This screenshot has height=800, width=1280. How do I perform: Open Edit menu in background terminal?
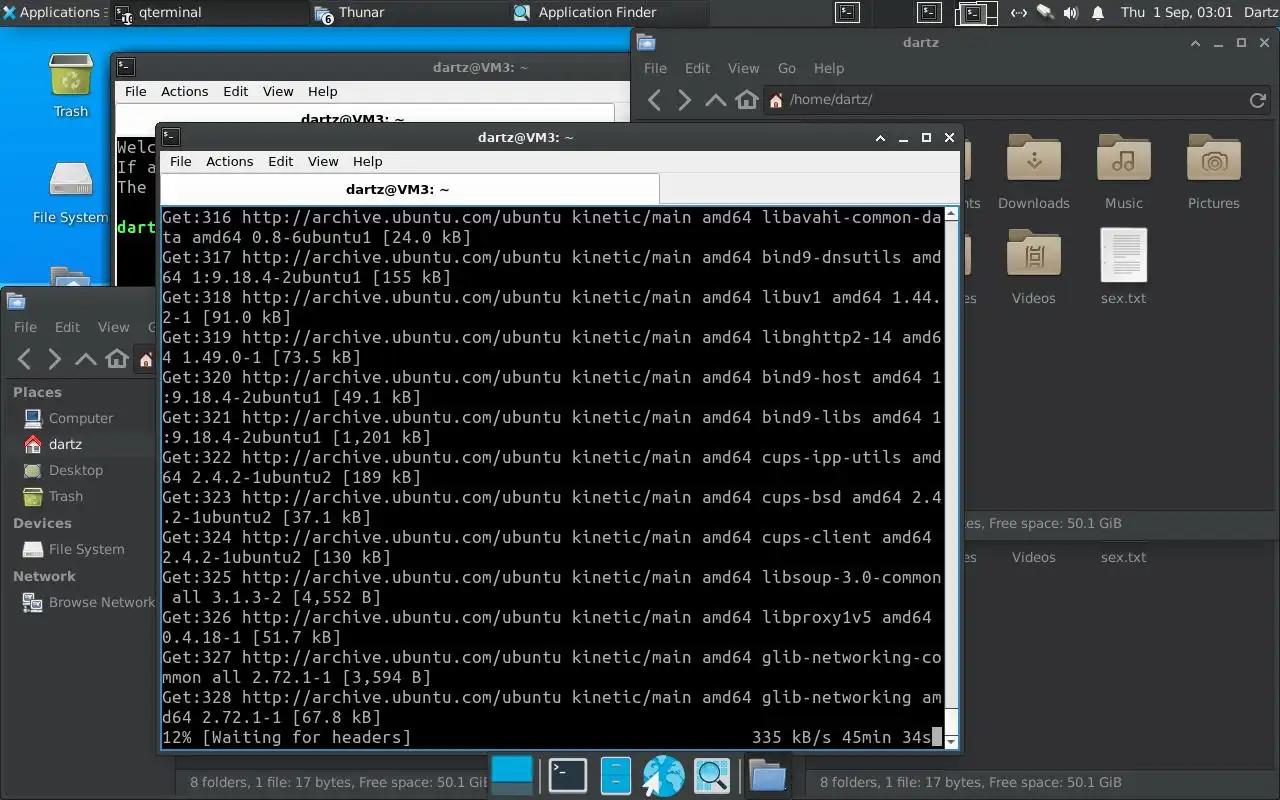click(236, 91)
